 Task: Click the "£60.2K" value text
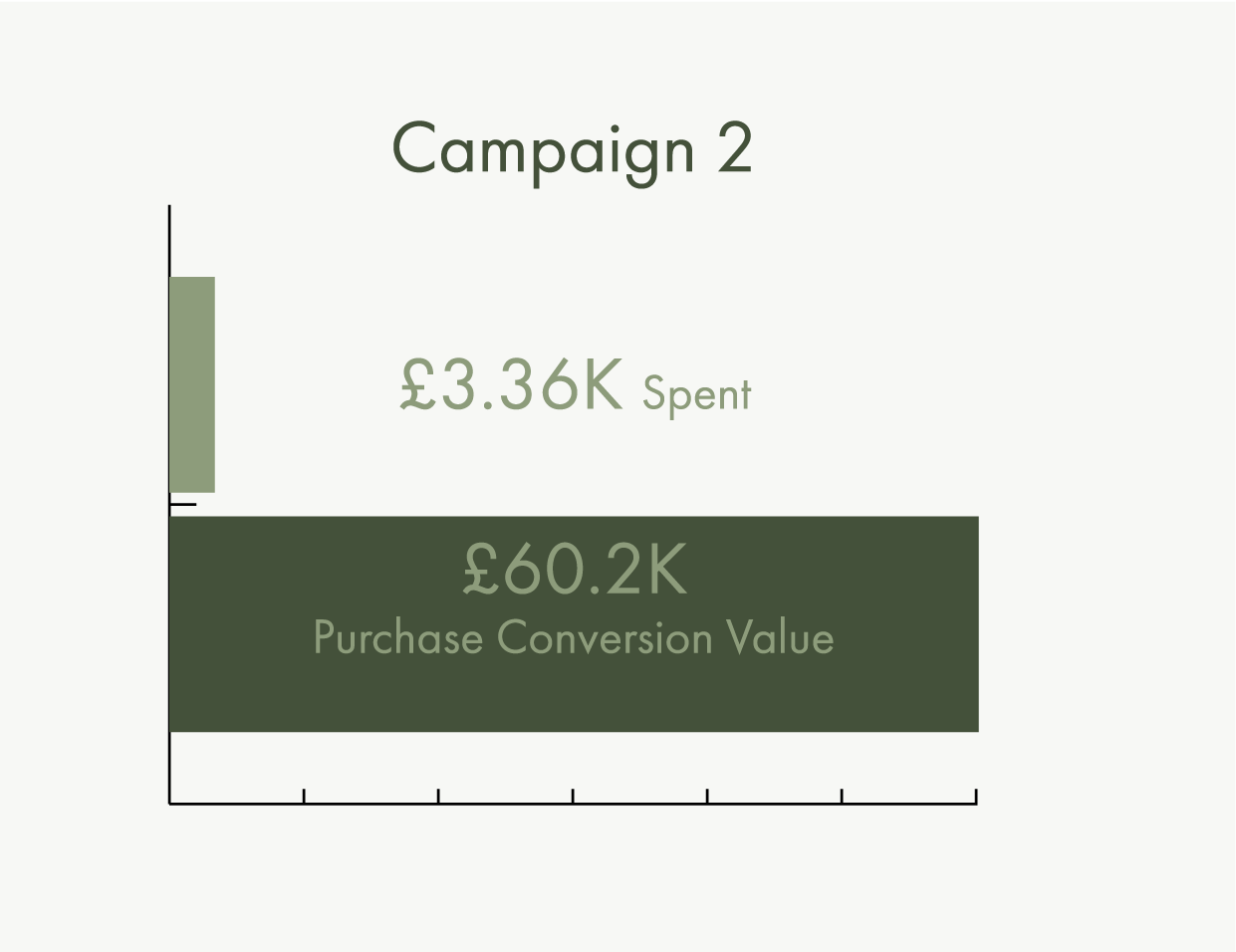pos(575,571)
